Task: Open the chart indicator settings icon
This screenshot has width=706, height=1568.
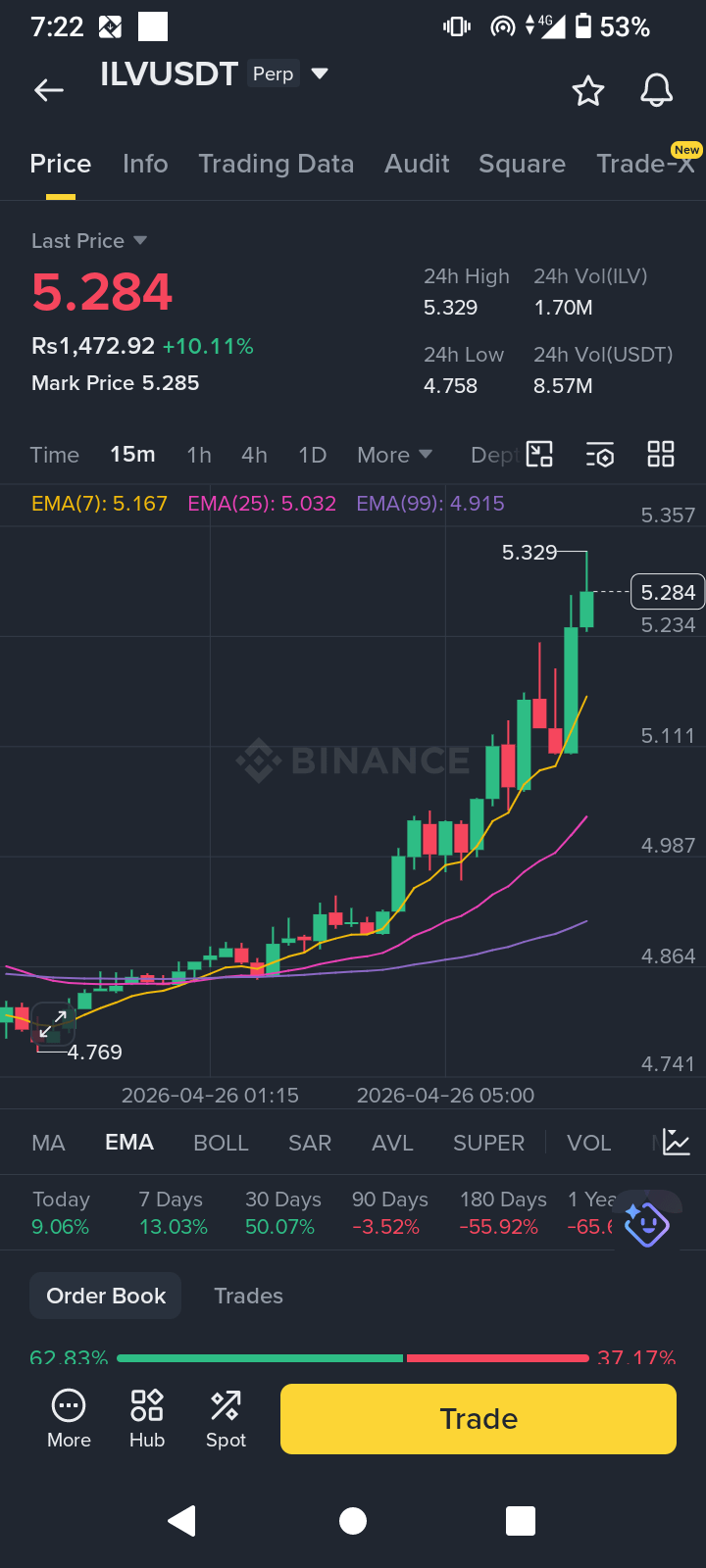Action: (x=600, y=455)
